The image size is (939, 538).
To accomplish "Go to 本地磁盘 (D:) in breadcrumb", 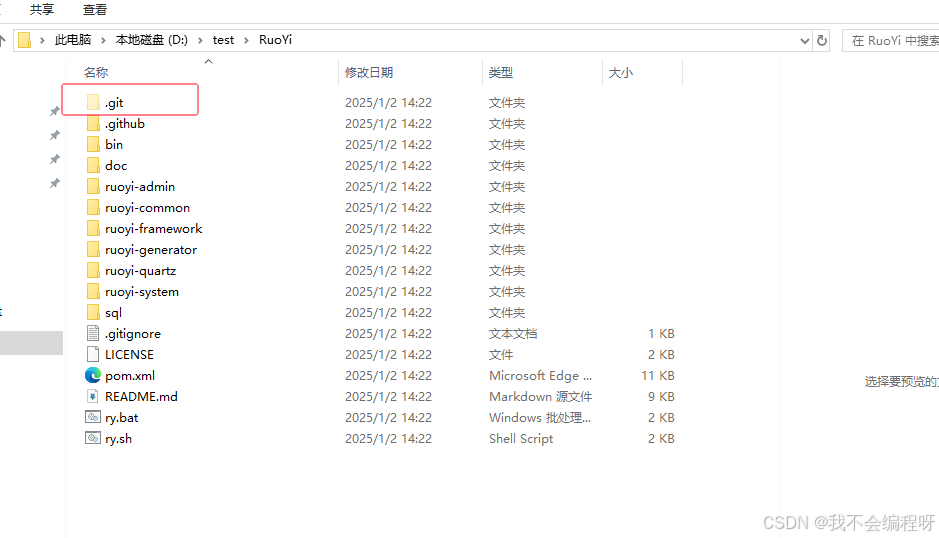I will click(152, 40).
